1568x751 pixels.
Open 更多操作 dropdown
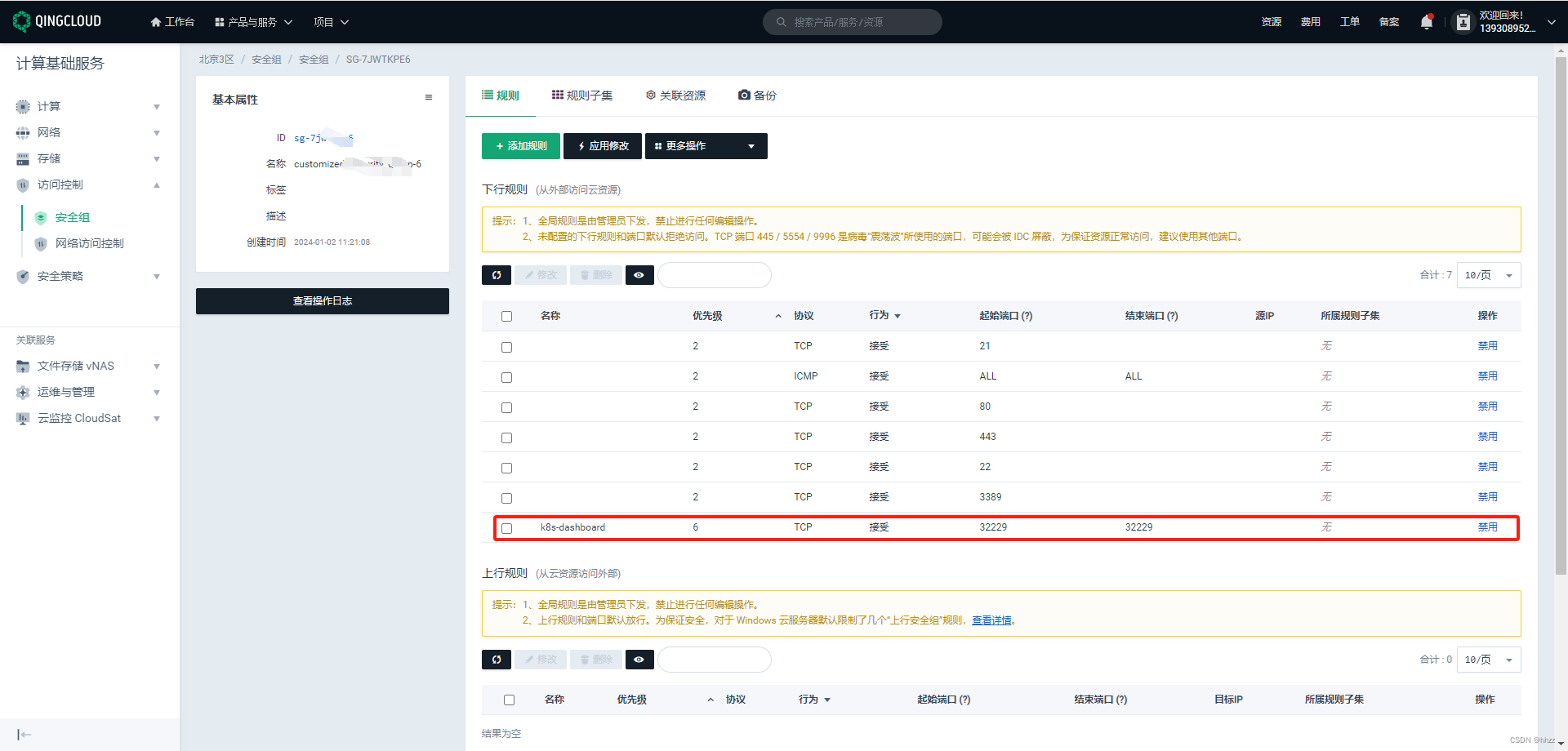click(706, 146)
